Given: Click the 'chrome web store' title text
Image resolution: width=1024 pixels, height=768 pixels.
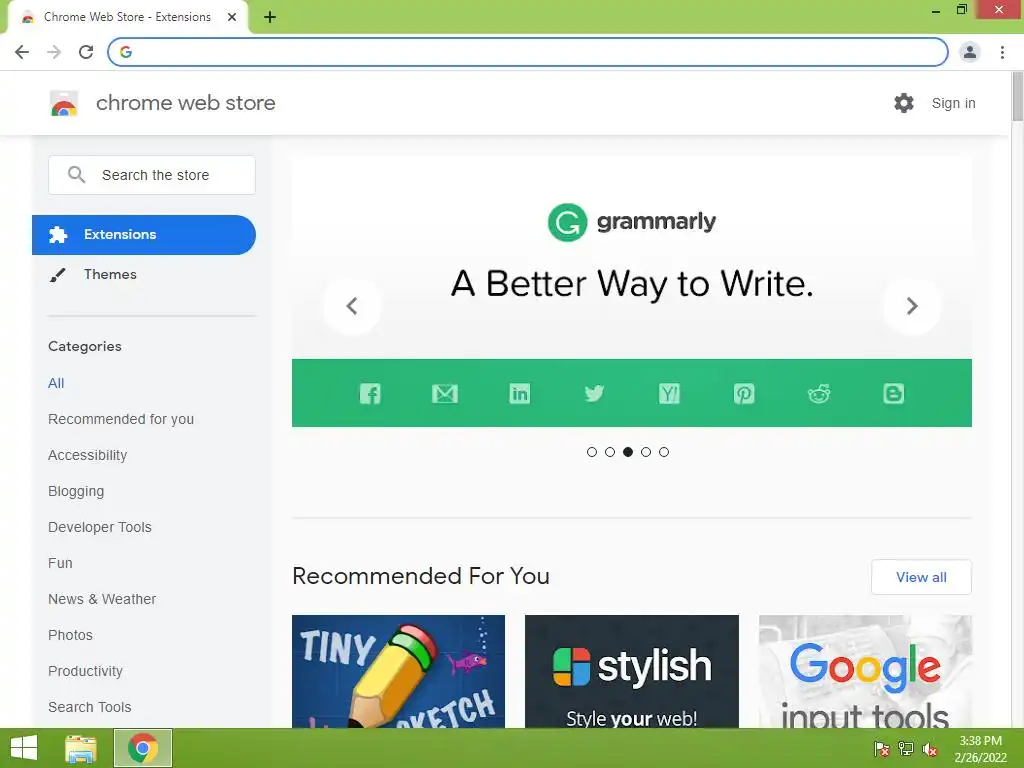Looking at the screenshot, I should coord(185,103).
